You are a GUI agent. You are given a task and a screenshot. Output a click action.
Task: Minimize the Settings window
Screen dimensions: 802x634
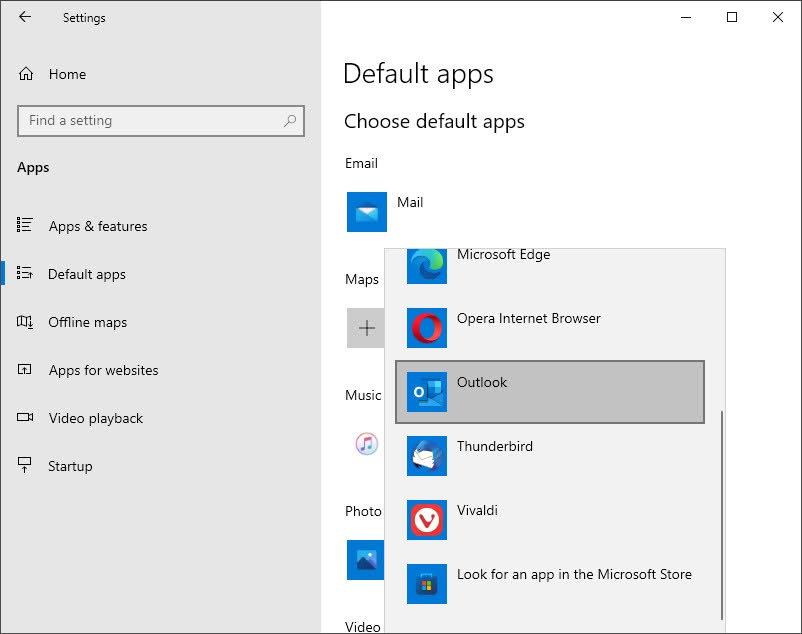(x=686, y=17)
